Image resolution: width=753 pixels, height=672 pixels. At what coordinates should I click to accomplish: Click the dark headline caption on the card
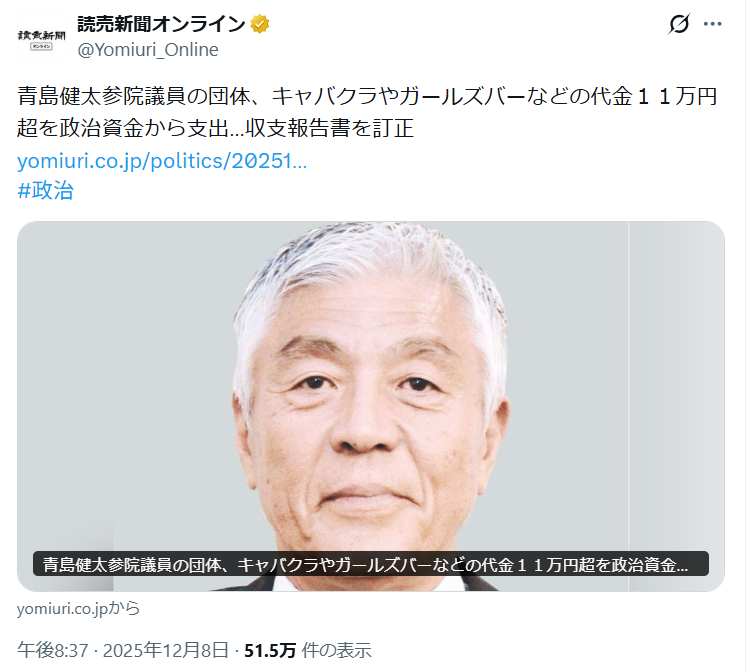tap(371, 564)
